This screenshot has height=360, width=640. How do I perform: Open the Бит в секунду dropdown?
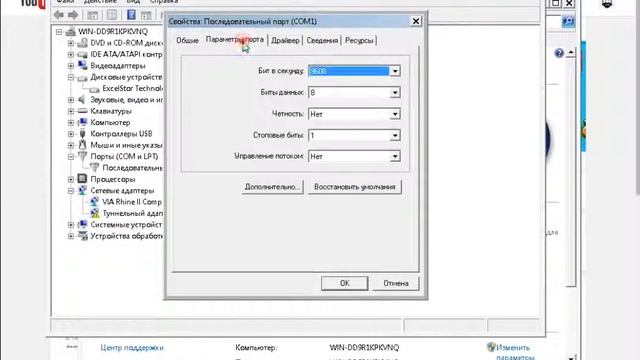point(395,71)
